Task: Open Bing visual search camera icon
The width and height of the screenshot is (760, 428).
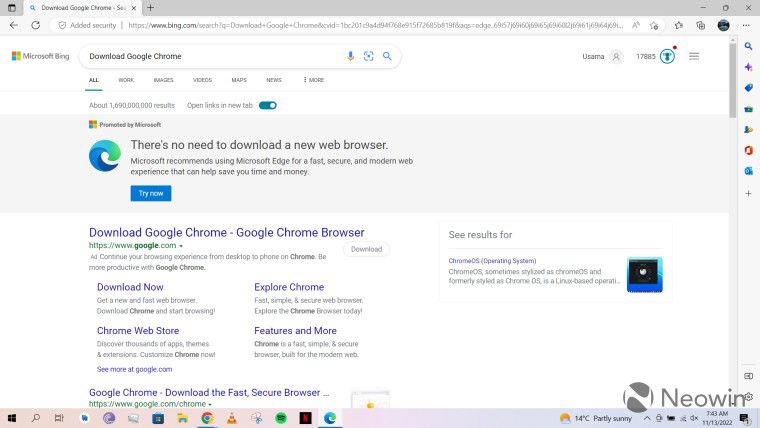Action: click(369, 56)
